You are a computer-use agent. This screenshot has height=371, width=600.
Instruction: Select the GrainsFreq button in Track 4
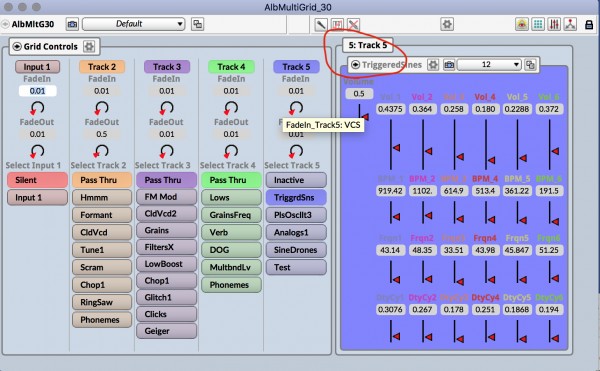coord(231,215)
